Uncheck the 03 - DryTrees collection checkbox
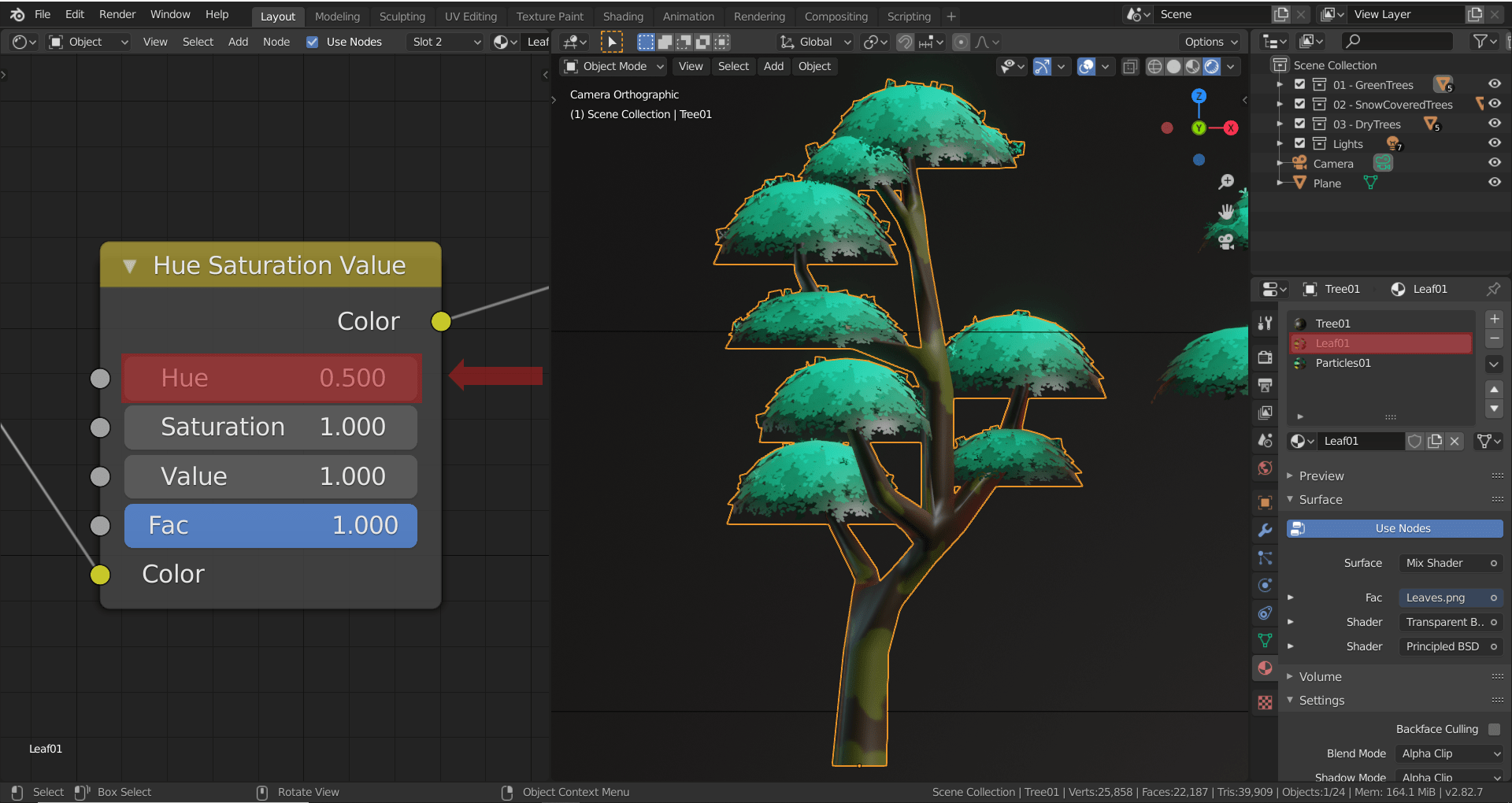 pos(1300,124)
